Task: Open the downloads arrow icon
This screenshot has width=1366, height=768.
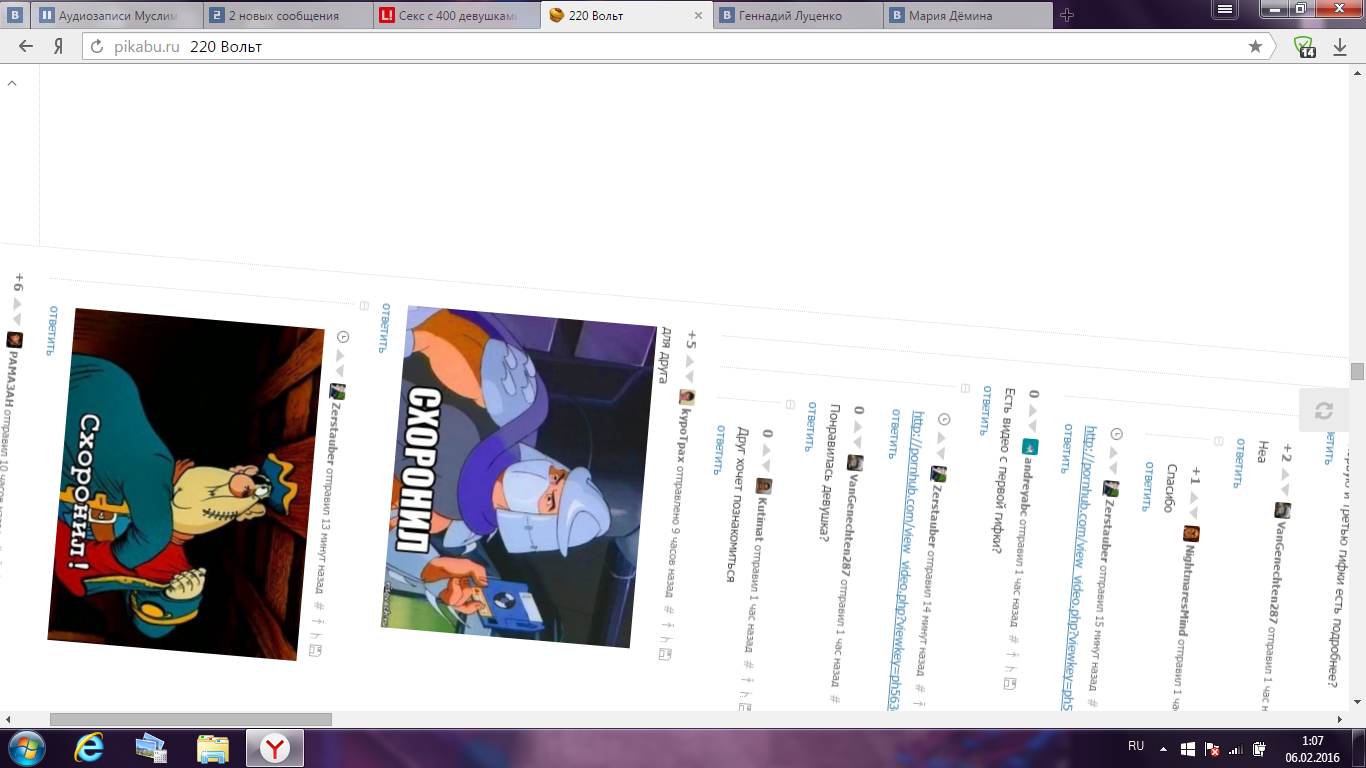Action: [1340, 46]
